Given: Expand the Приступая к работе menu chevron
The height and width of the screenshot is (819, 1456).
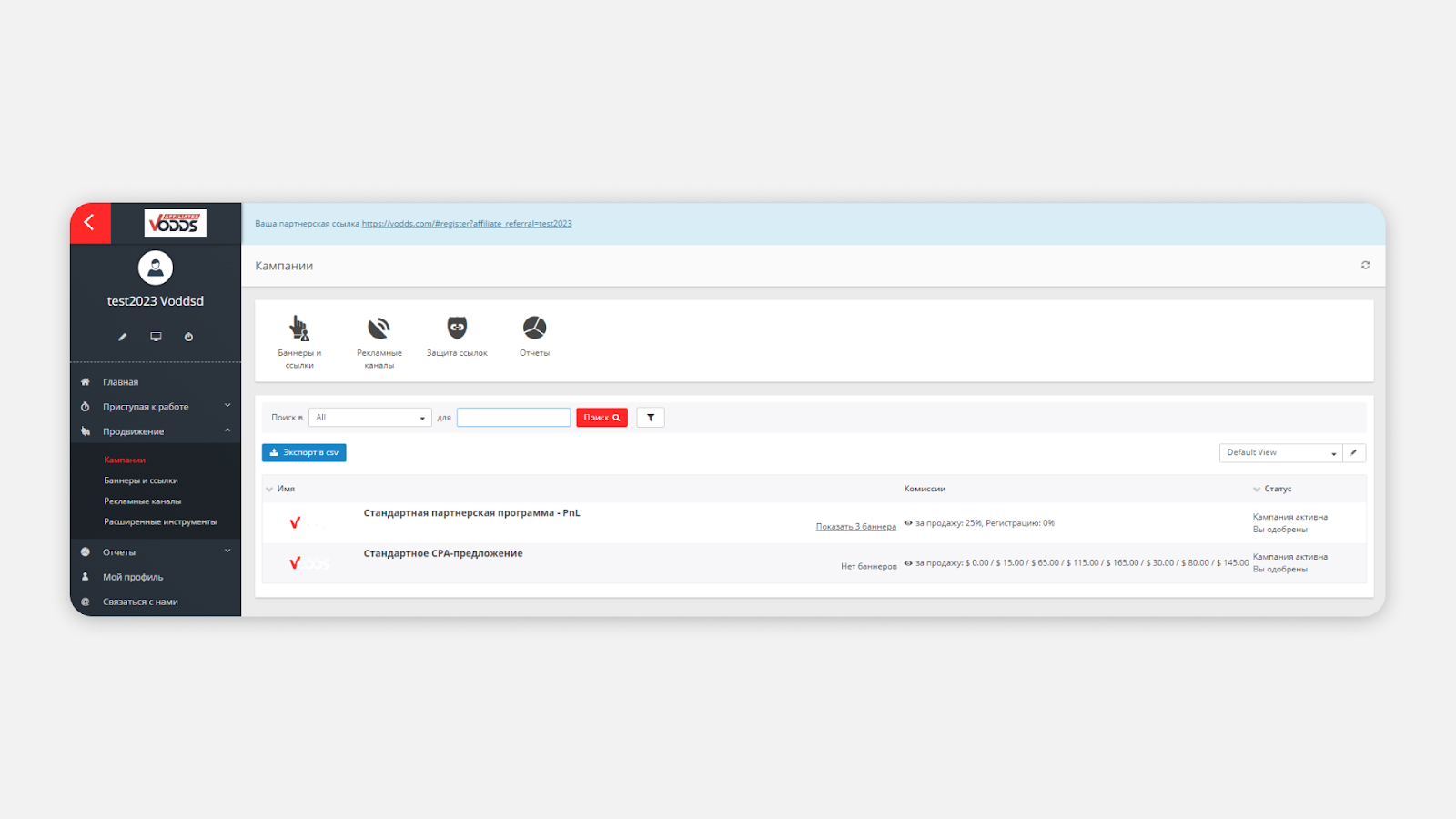Looking at the screenshot, I should pos(227,406).
